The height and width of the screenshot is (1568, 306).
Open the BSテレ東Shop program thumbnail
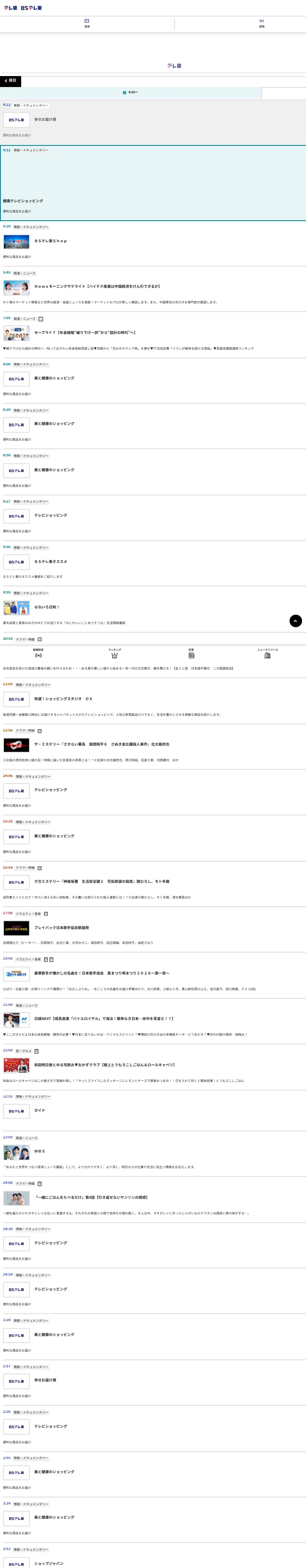(16, 242)
